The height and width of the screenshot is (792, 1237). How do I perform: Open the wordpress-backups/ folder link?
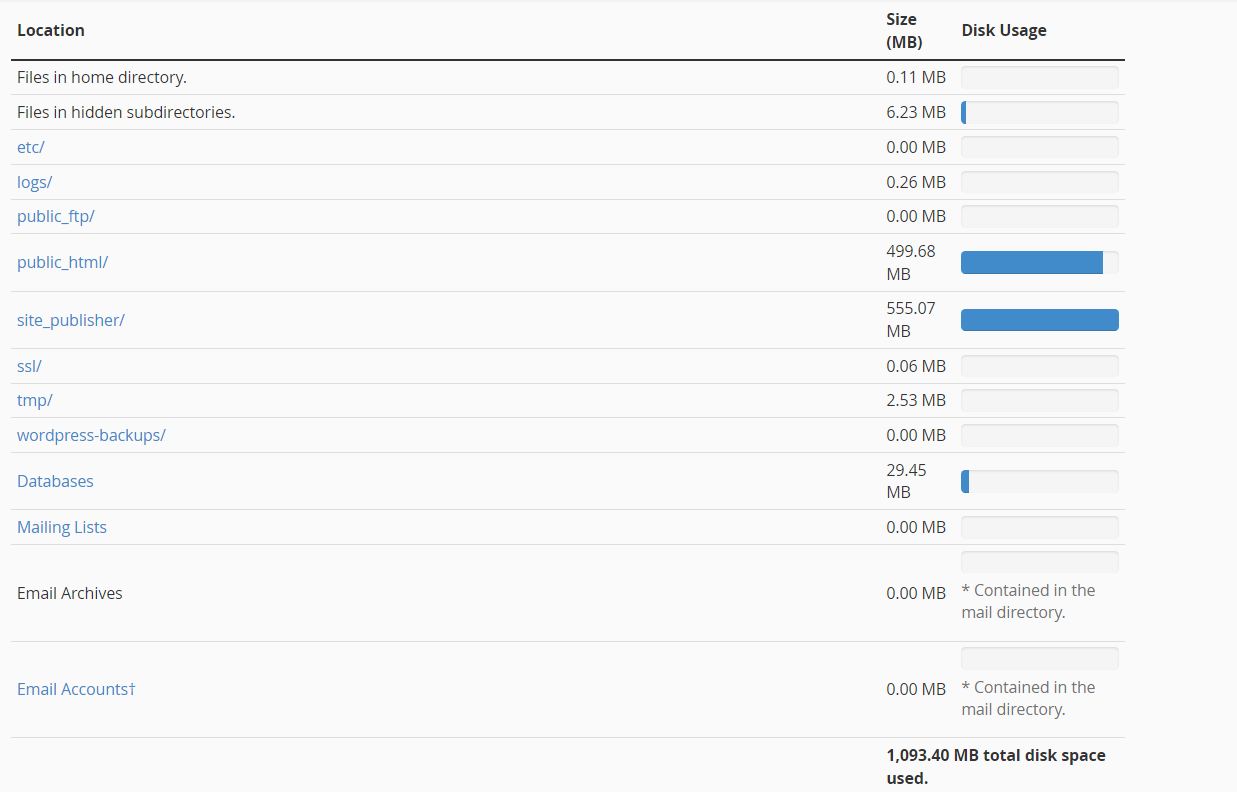point(91,435)
